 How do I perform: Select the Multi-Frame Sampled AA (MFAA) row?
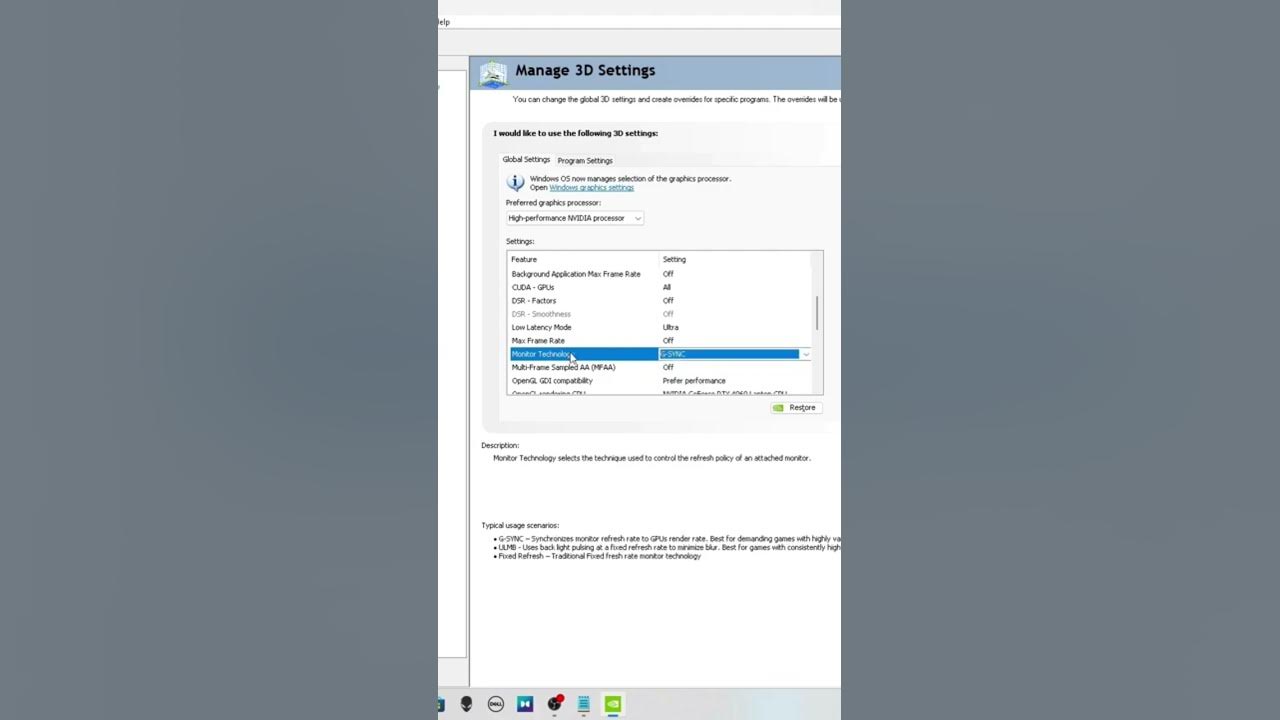tap(660, 367)
